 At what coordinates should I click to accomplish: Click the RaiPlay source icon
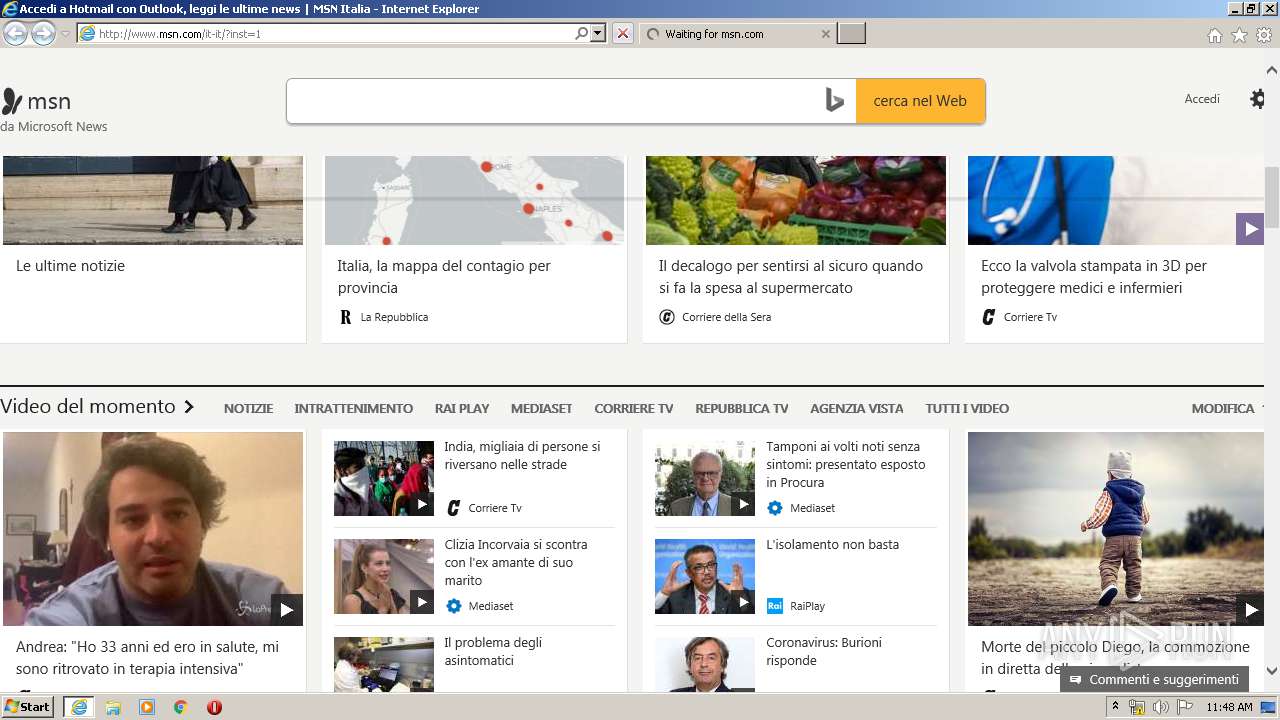coord(774,606)
